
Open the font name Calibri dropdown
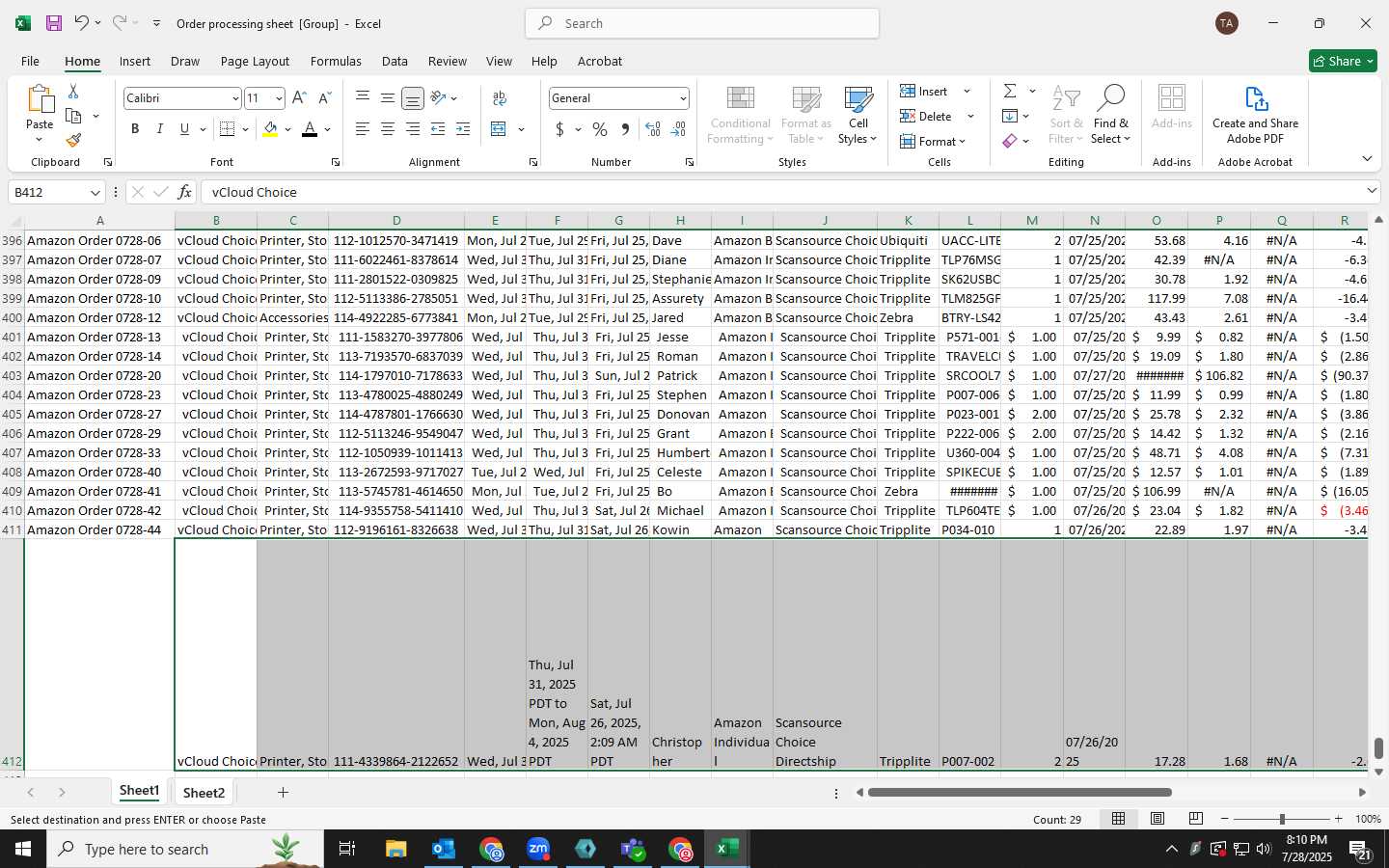point(235,98)
